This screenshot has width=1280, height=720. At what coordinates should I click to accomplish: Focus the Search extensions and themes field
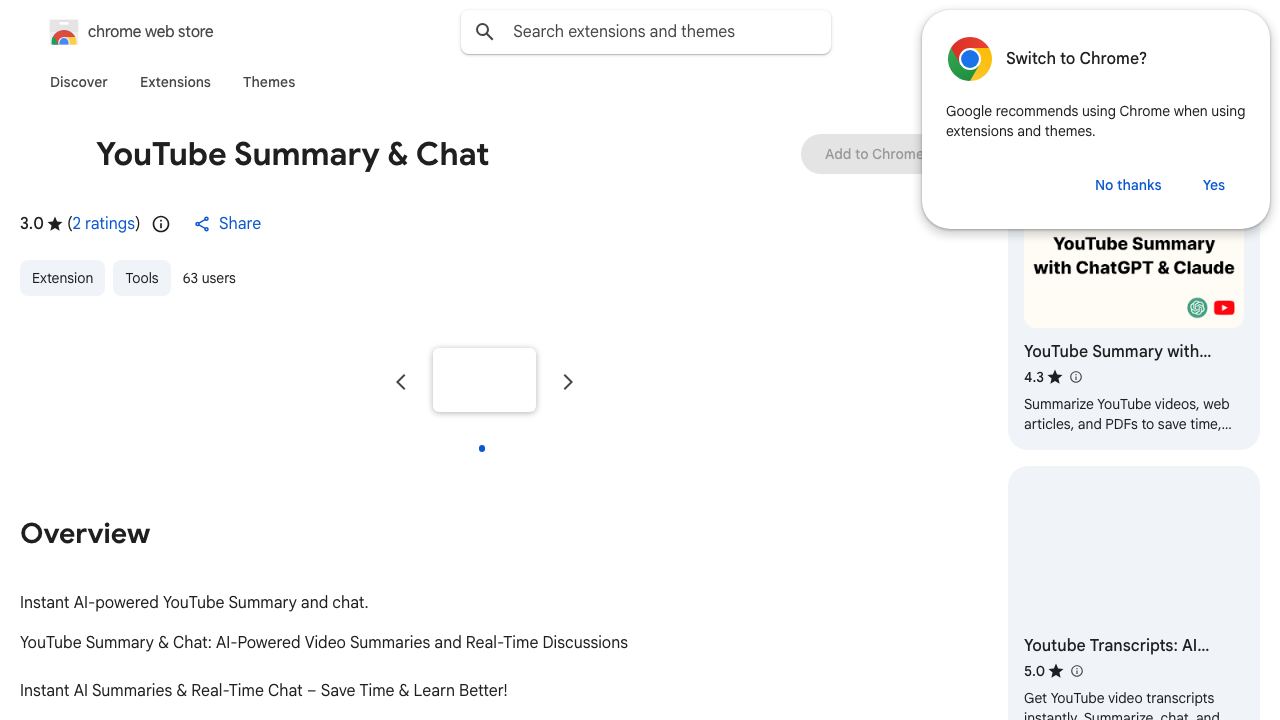(646, 32)
